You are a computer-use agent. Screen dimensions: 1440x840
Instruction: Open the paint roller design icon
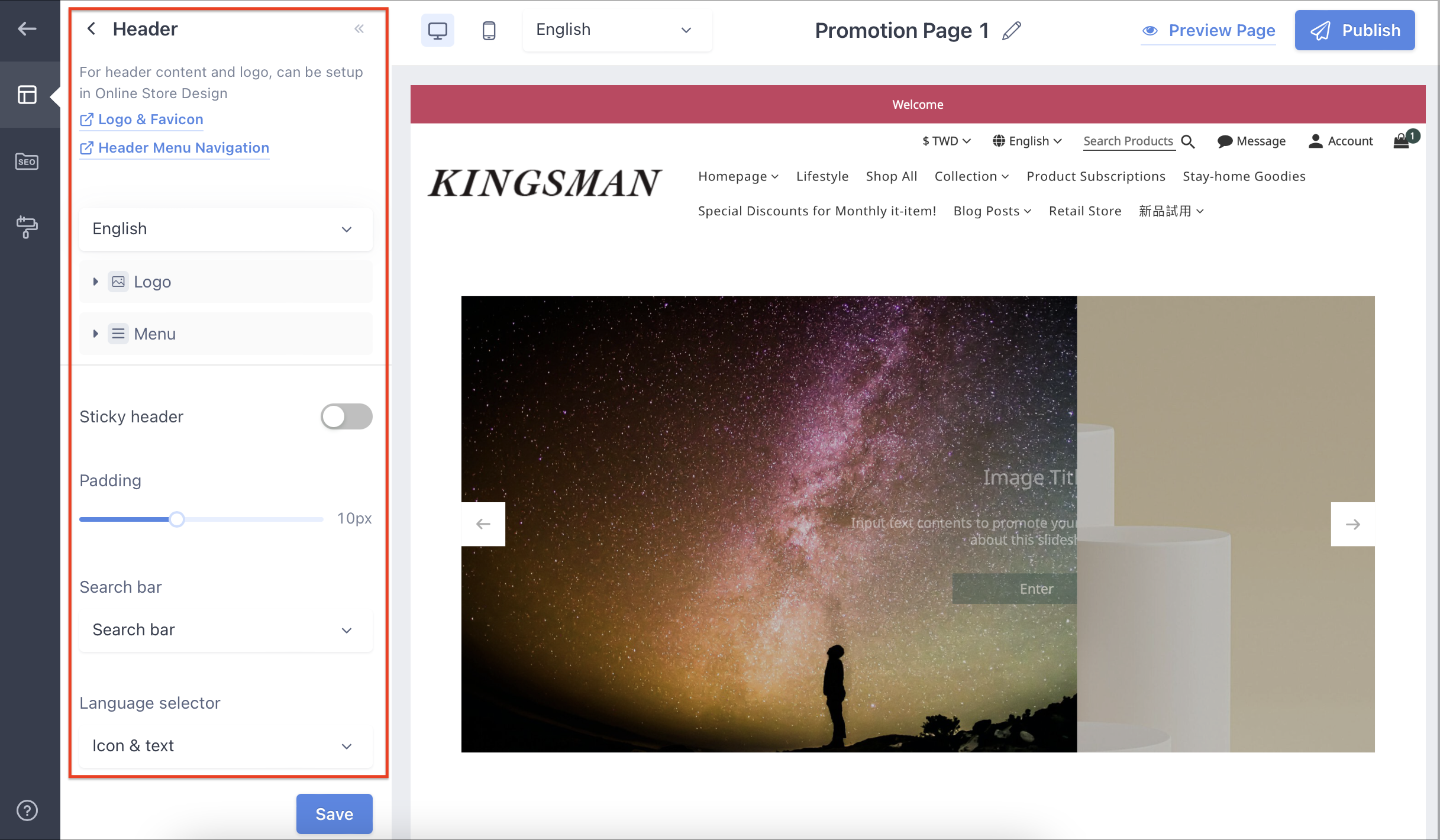[27, 227]
